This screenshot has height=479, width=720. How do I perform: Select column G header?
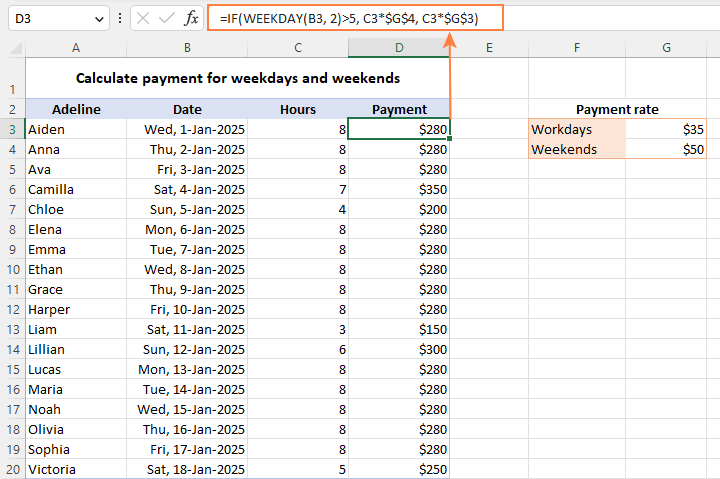pos(666,48)
